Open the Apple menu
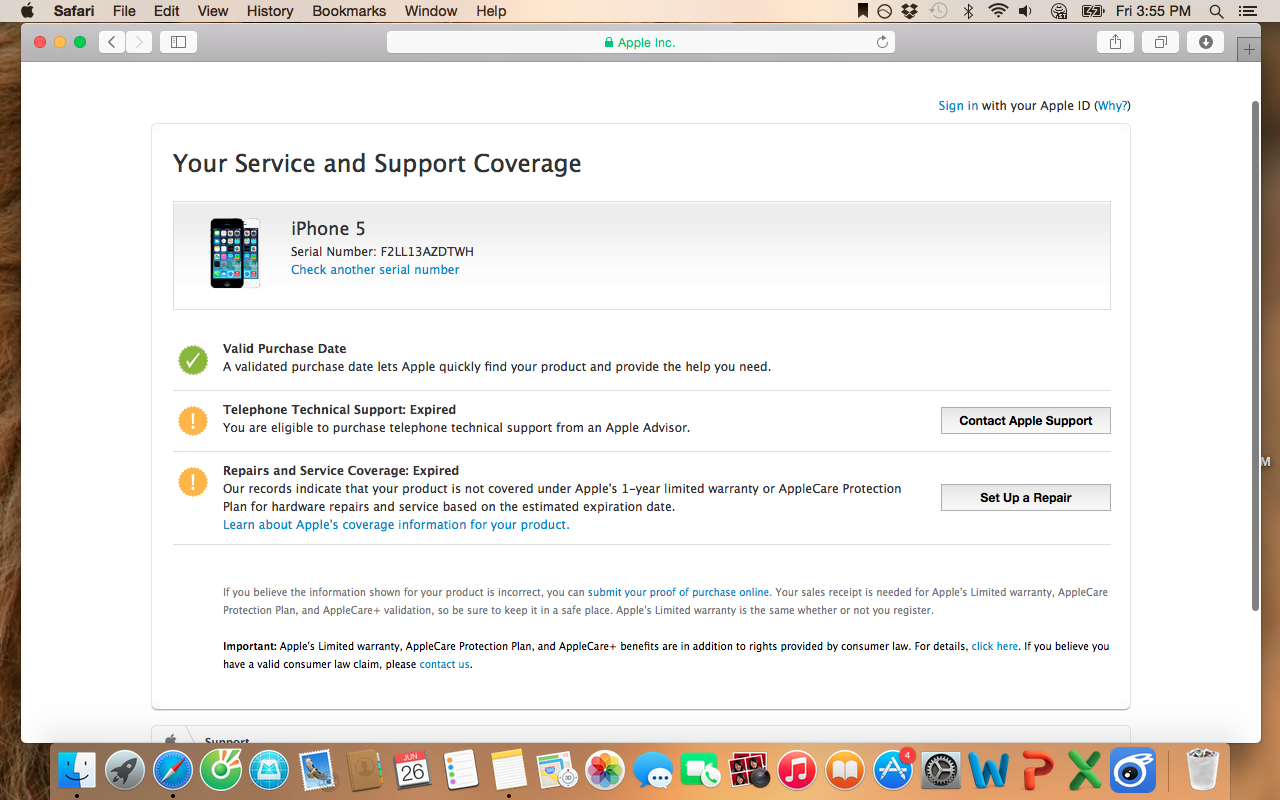 pos(27,11)
